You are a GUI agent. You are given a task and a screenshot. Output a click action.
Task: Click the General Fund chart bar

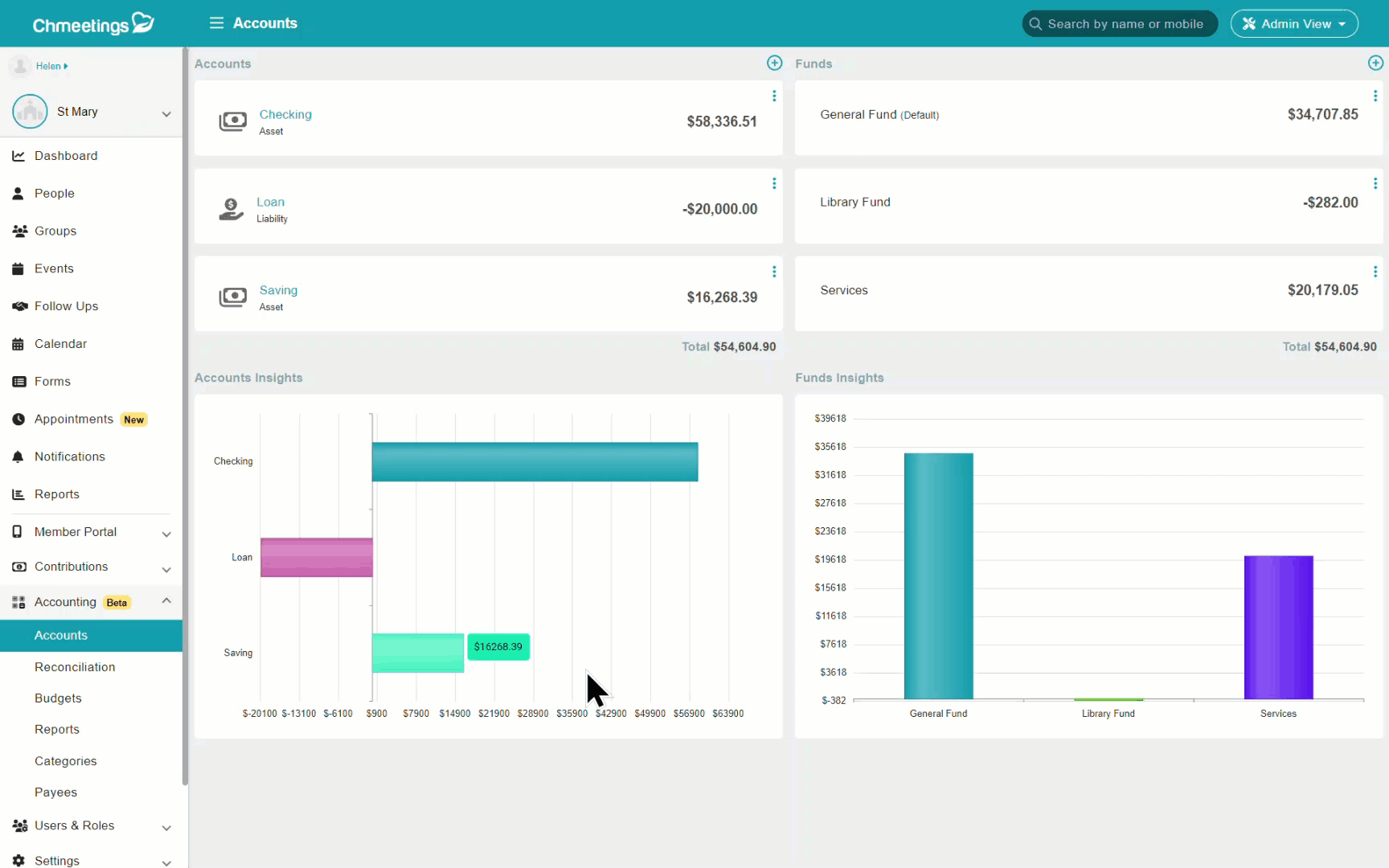pos(939,576)
